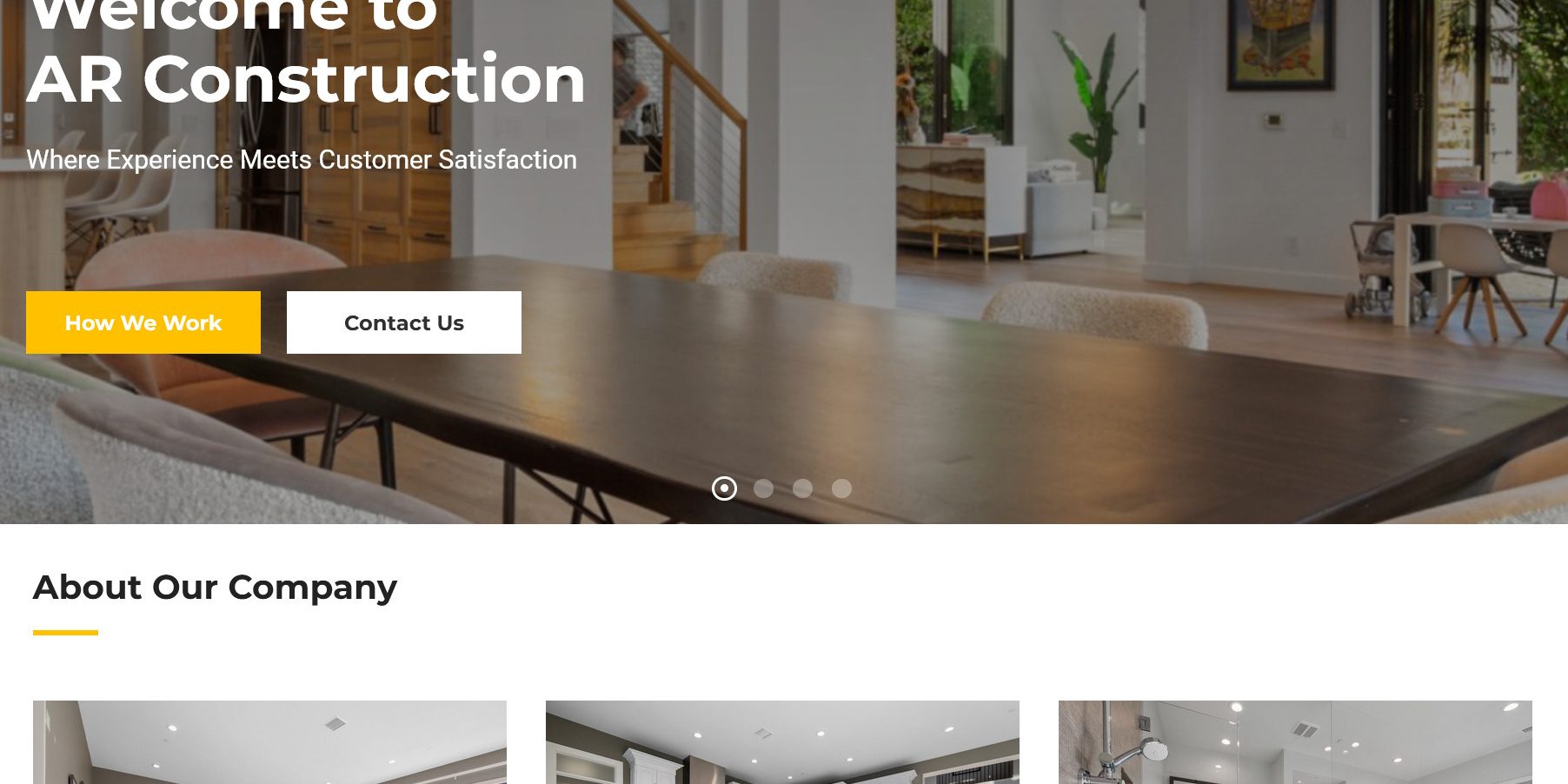Viewport: 1568px width, 784px height.
Task: Go to the fourth carousel dot
Action: pyautogui.click(x=841, y=488)
